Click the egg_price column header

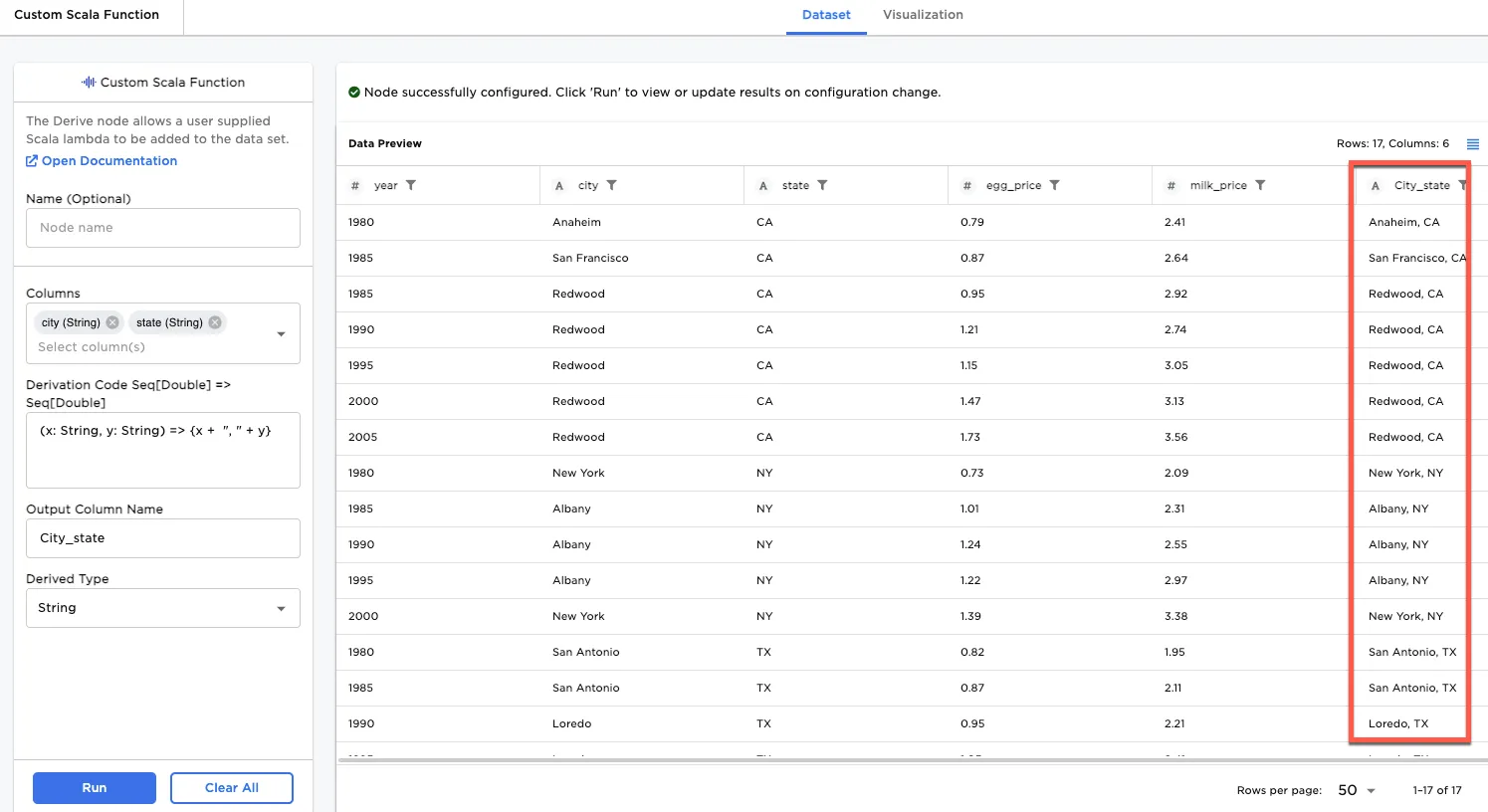1013,186
